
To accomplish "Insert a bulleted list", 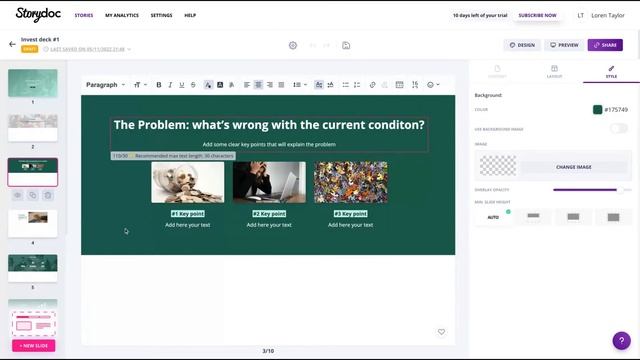I will (x=346, y=85).
